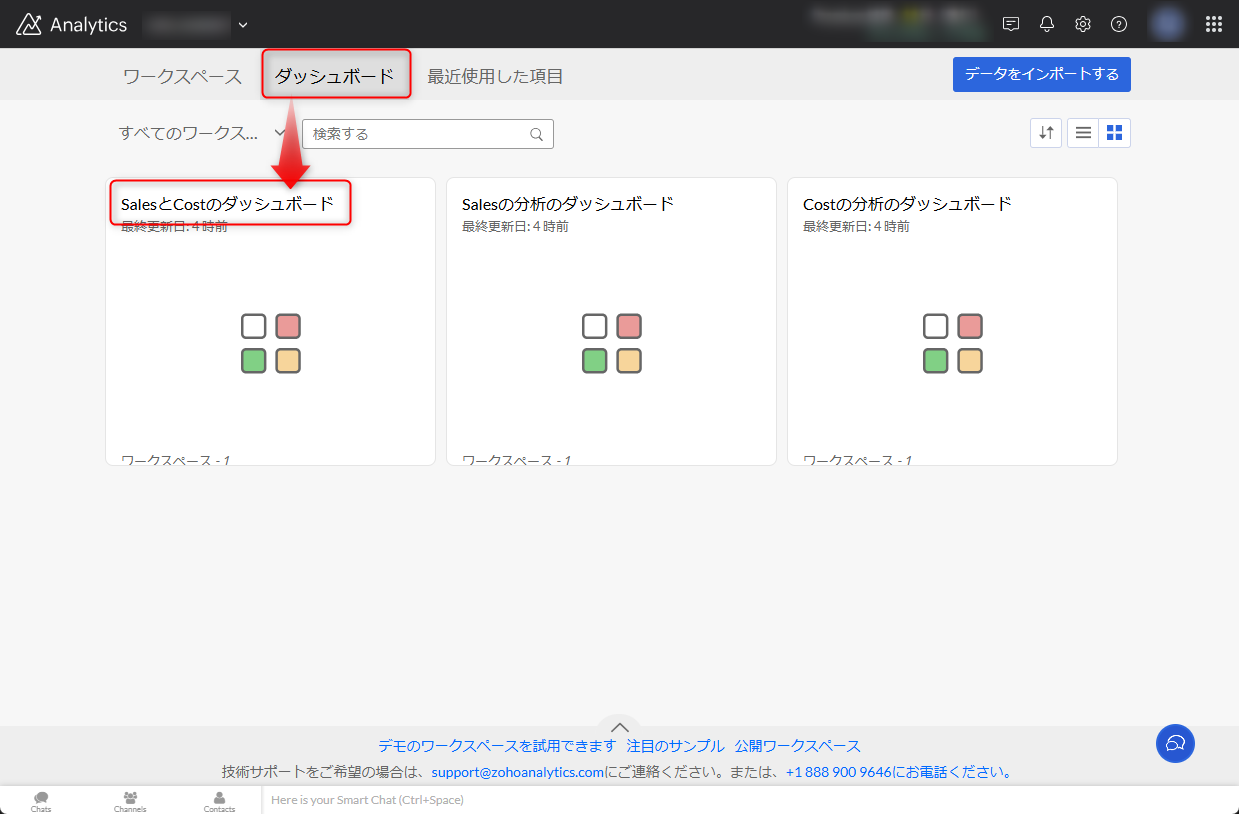Click the sort order arrows icon
The height and width of the screenshot is (814, 1239).
pos(1046,133)
